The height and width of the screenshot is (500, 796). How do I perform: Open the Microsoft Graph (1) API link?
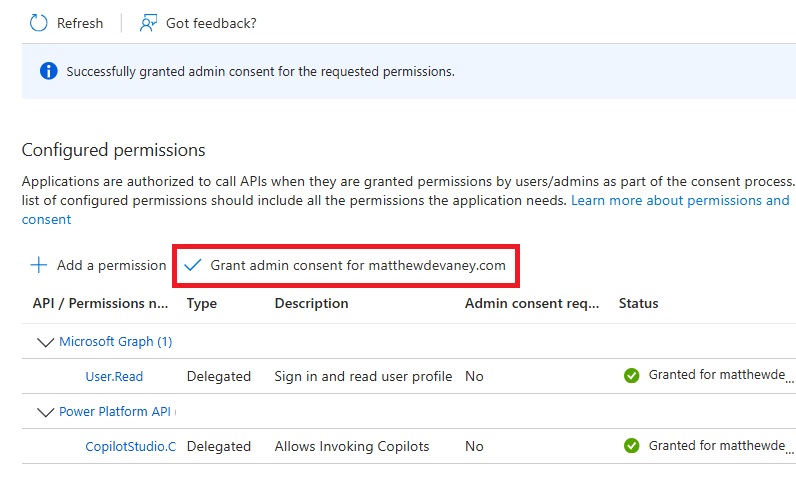[x=115, y=342]
